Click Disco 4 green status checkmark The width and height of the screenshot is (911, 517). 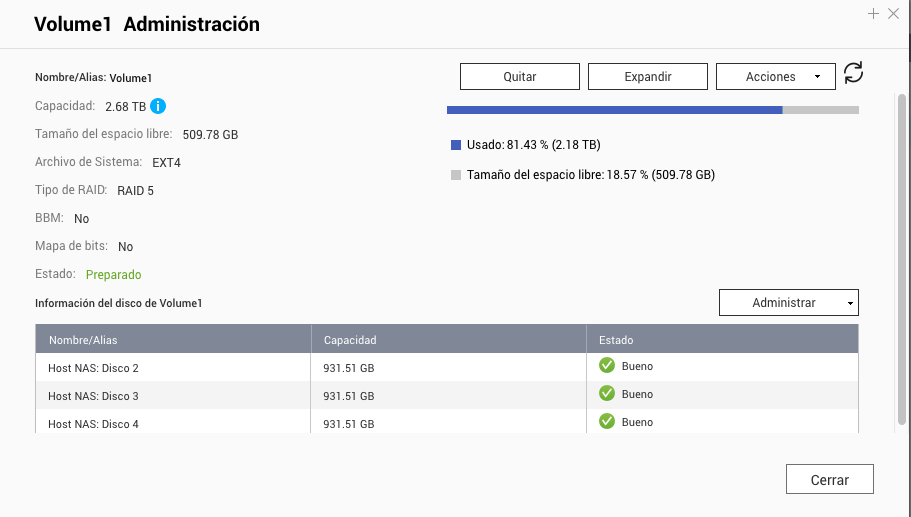pos(606,422)
